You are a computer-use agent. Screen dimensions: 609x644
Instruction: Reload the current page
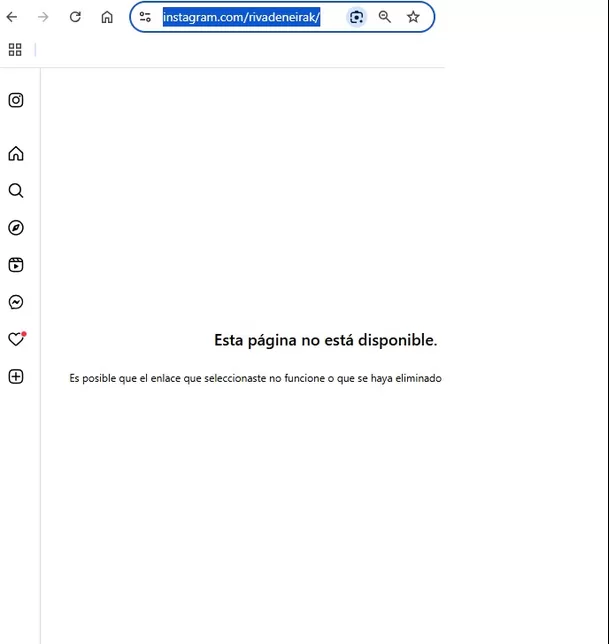tap(75, 17)
